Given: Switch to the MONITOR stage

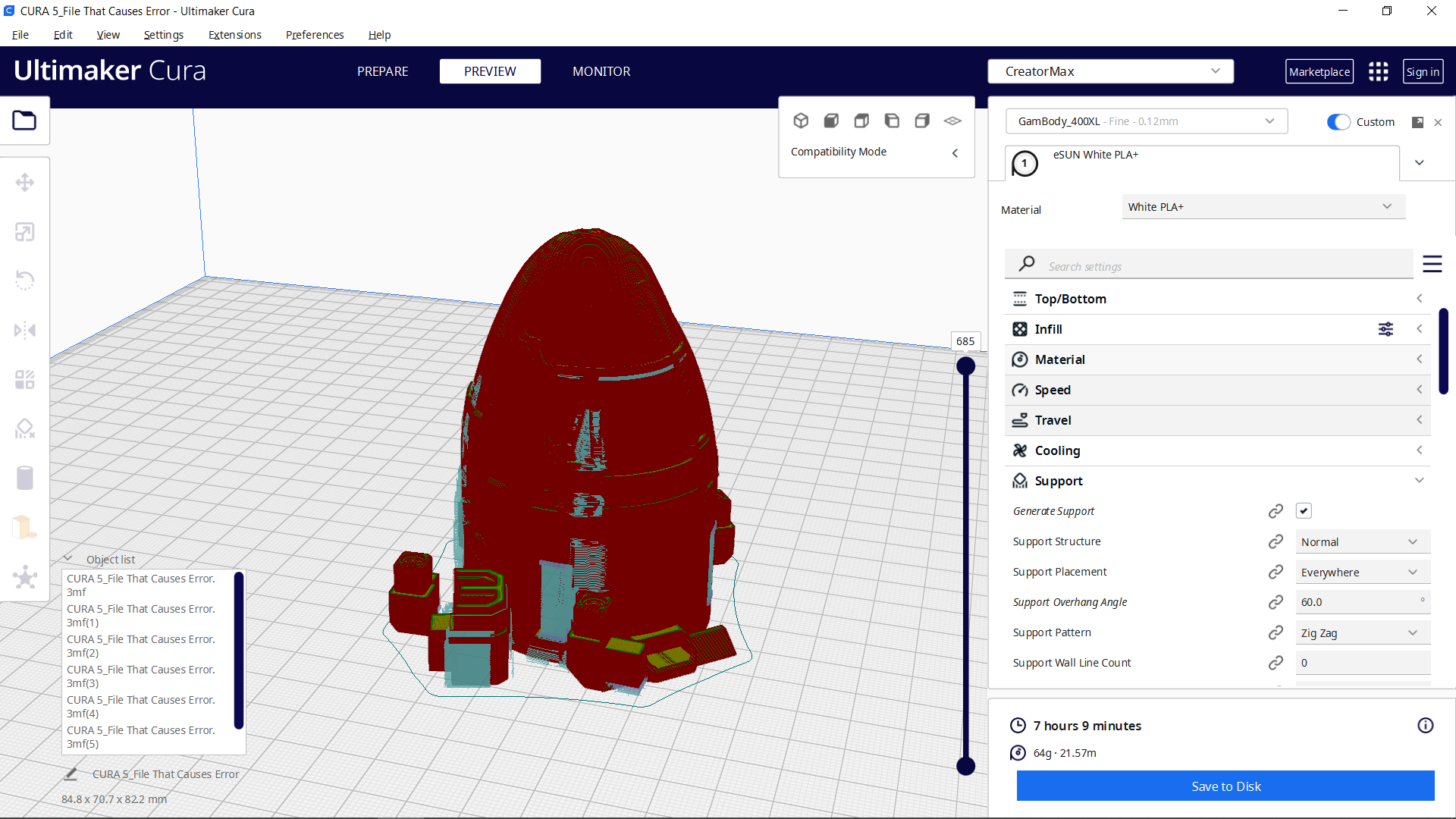Looking at the screenshot, I should point(601,71).
